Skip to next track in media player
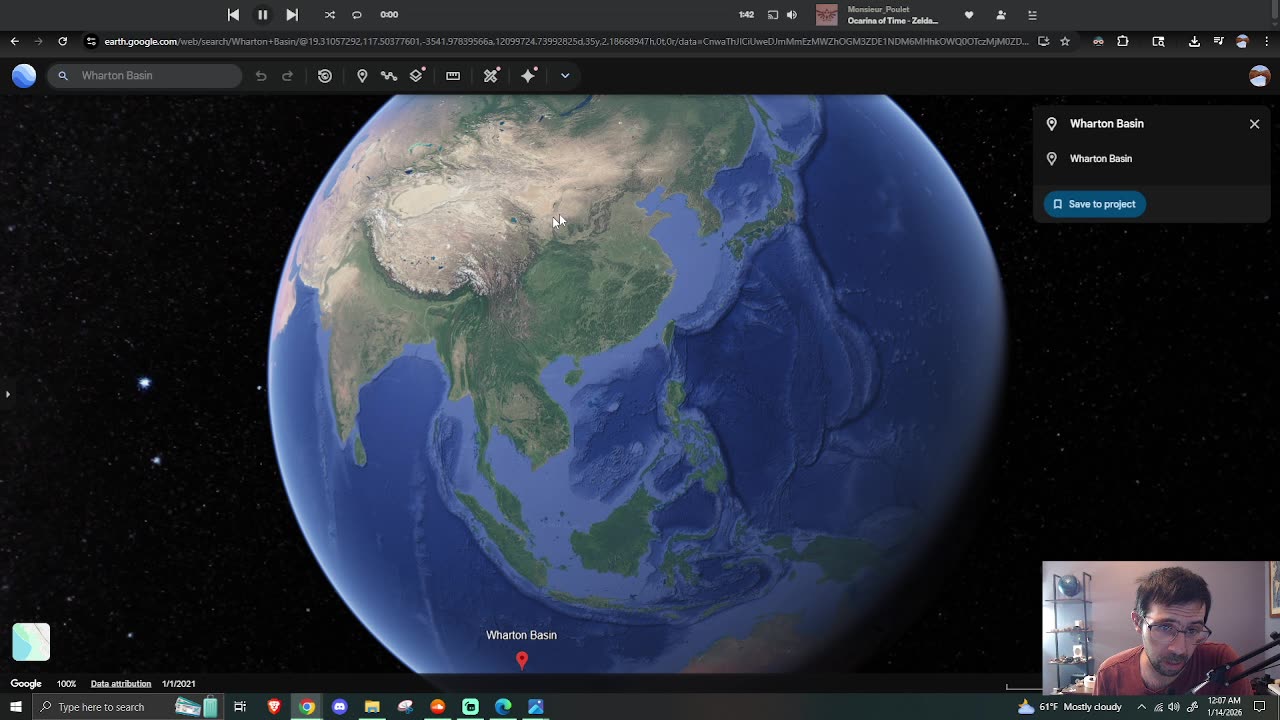1280x720 pixels. click(291, 15)
